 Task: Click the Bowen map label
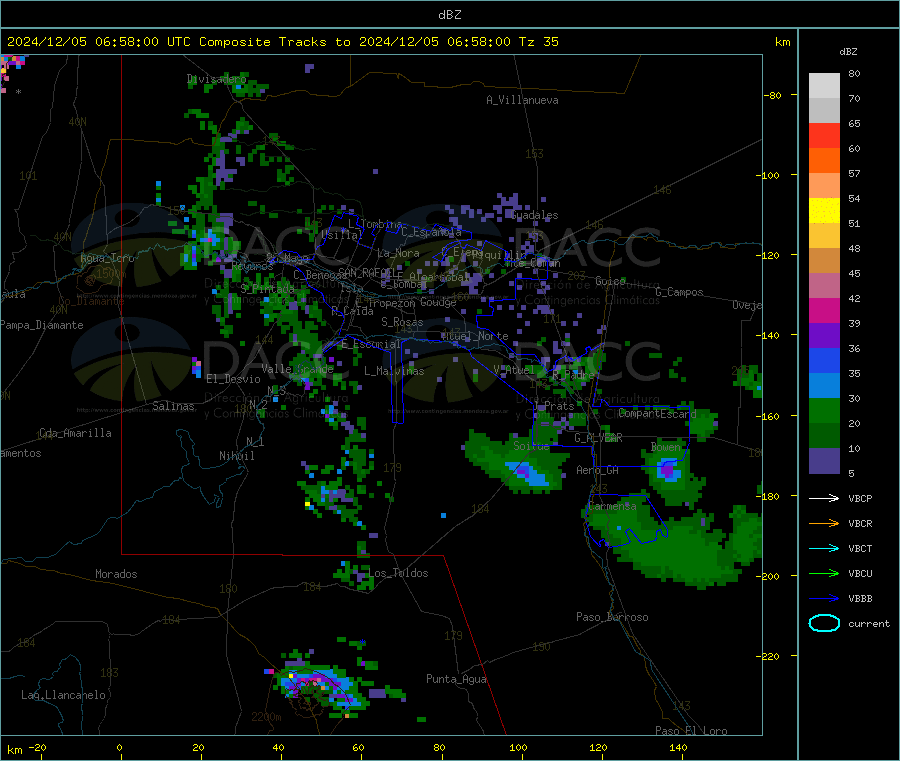click(666, 446)
